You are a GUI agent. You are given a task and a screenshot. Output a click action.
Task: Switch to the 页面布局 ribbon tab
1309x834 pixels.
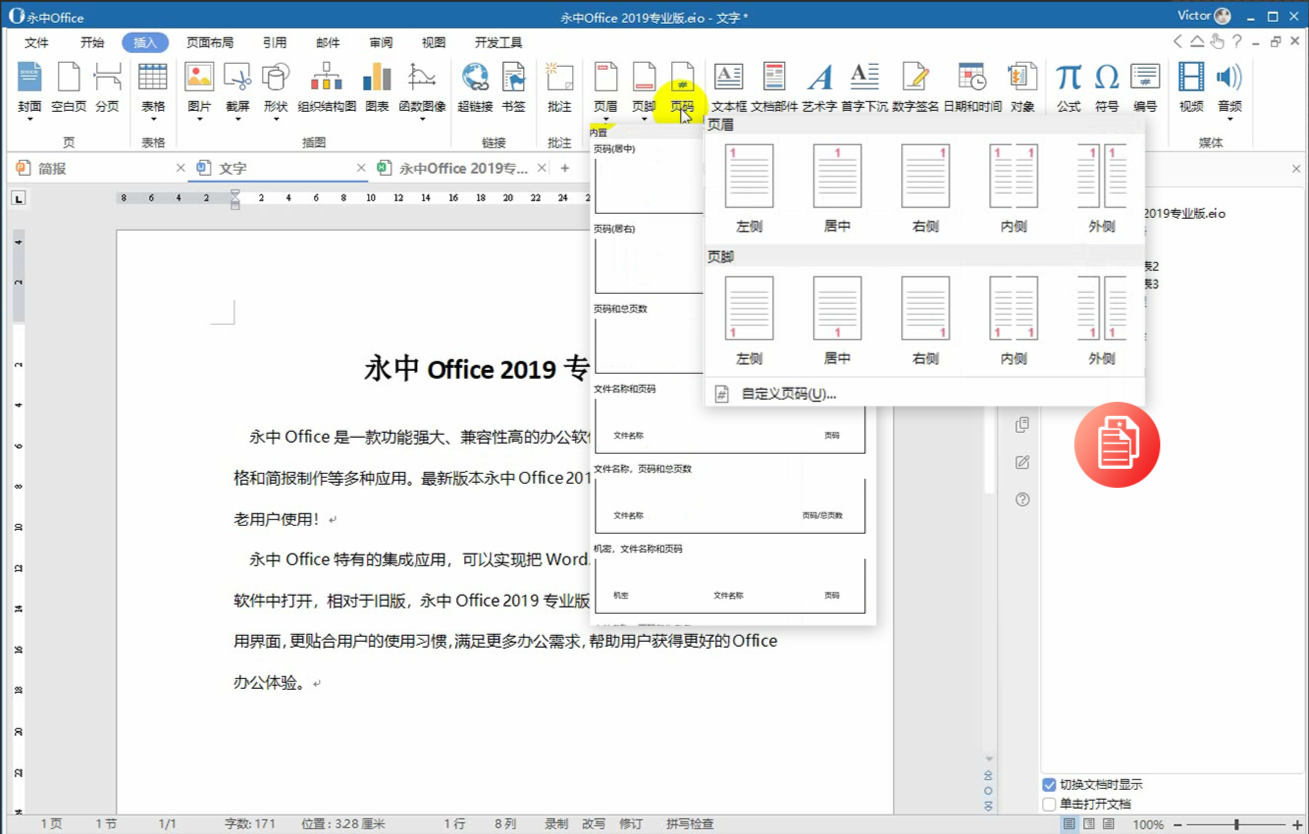point(210,43)
